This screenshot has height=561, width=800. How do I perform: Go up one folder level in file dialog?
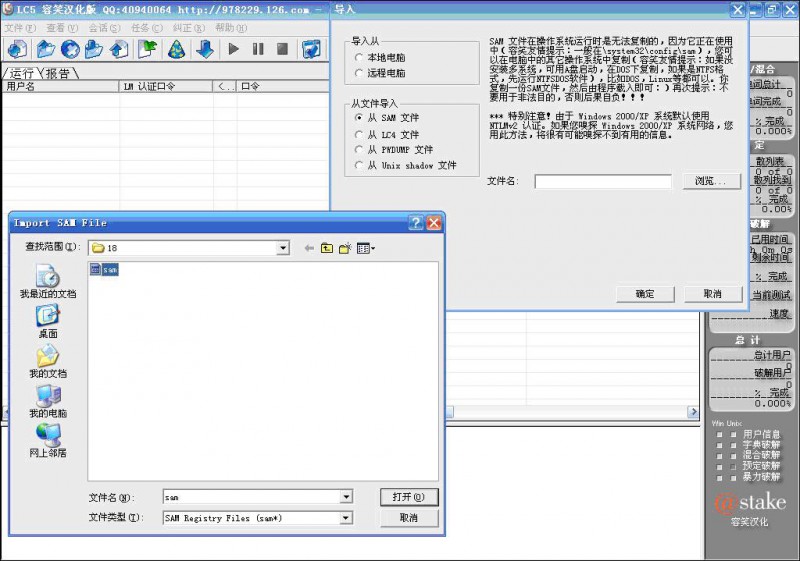click(x=327, y=248)
